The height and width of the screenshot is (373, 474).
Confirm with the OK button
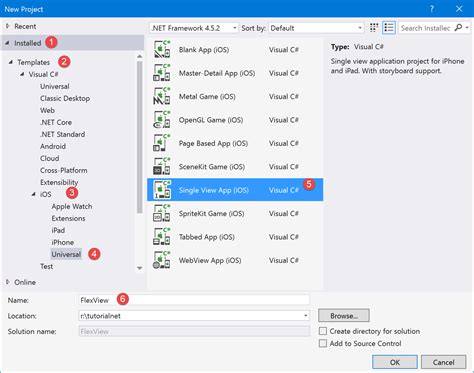pyautogui.click(x=395, y=362)
